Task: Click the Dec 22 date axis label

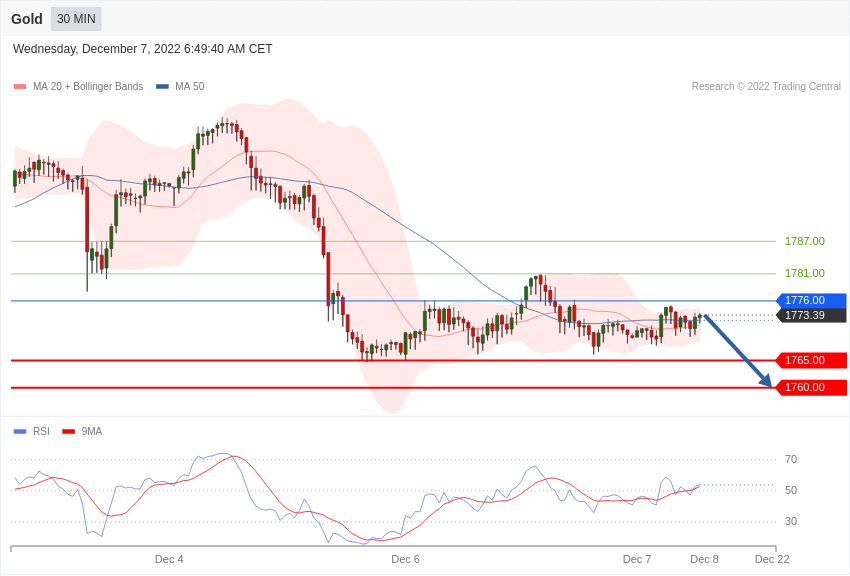Action: coord(772,559)
